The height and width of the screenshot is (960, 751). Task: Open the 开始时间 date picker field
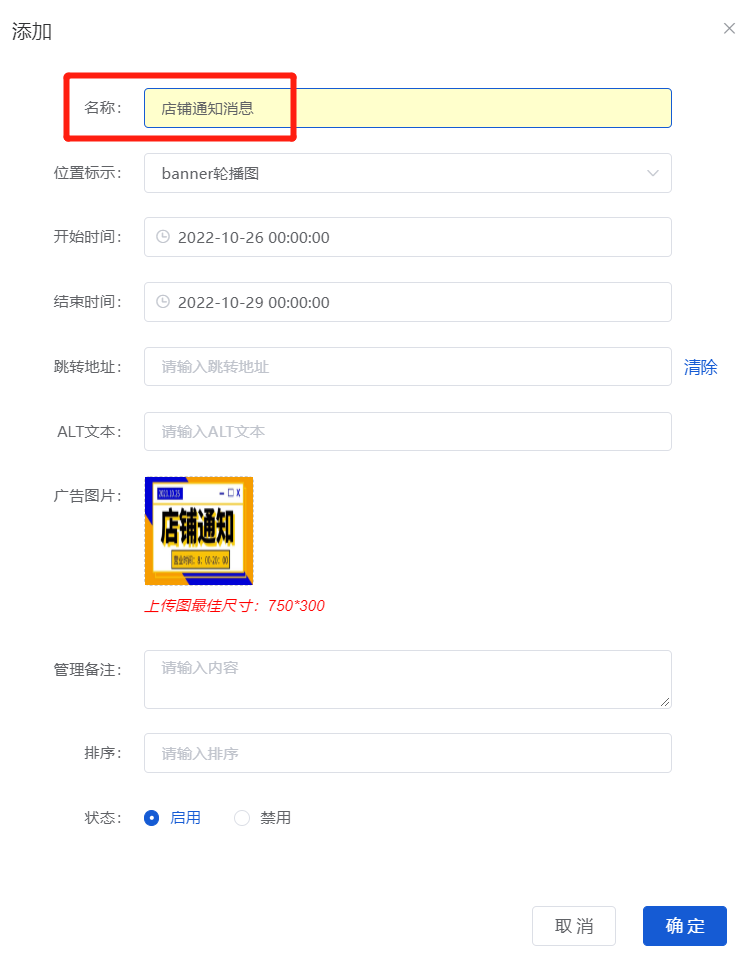408,237
